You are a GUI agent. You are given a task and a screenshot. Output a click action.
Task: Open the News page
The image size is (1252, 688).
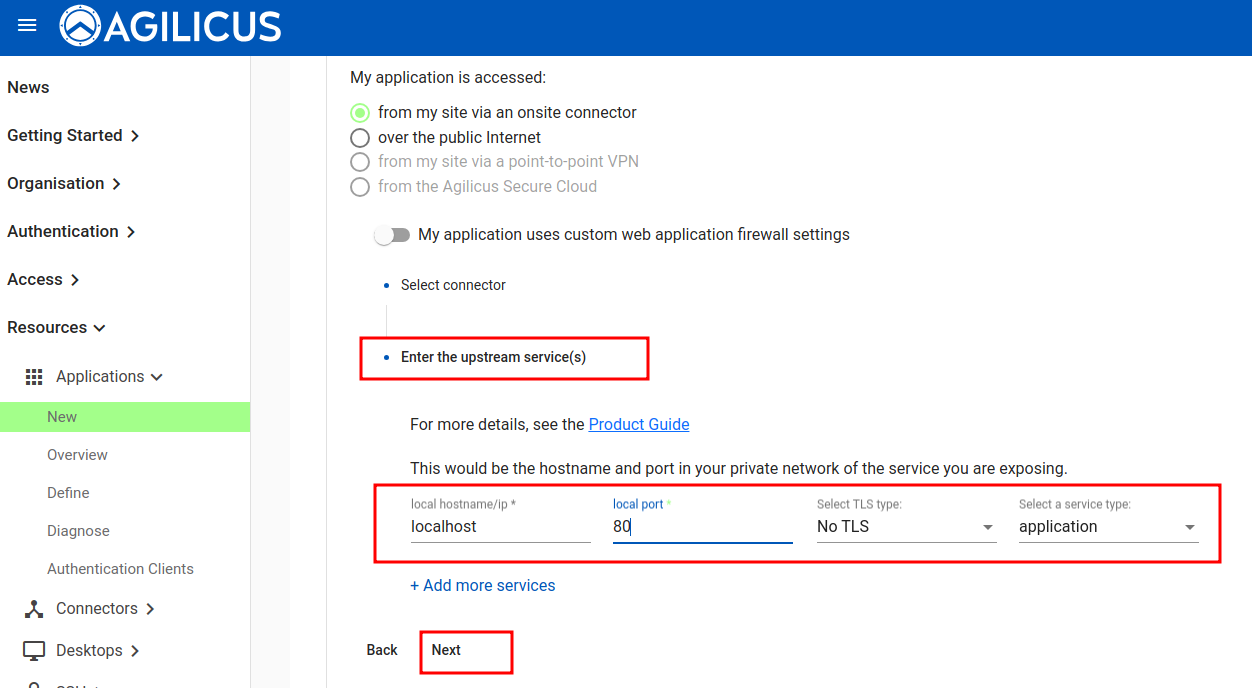pyautogui.click(x=28, y=88)
